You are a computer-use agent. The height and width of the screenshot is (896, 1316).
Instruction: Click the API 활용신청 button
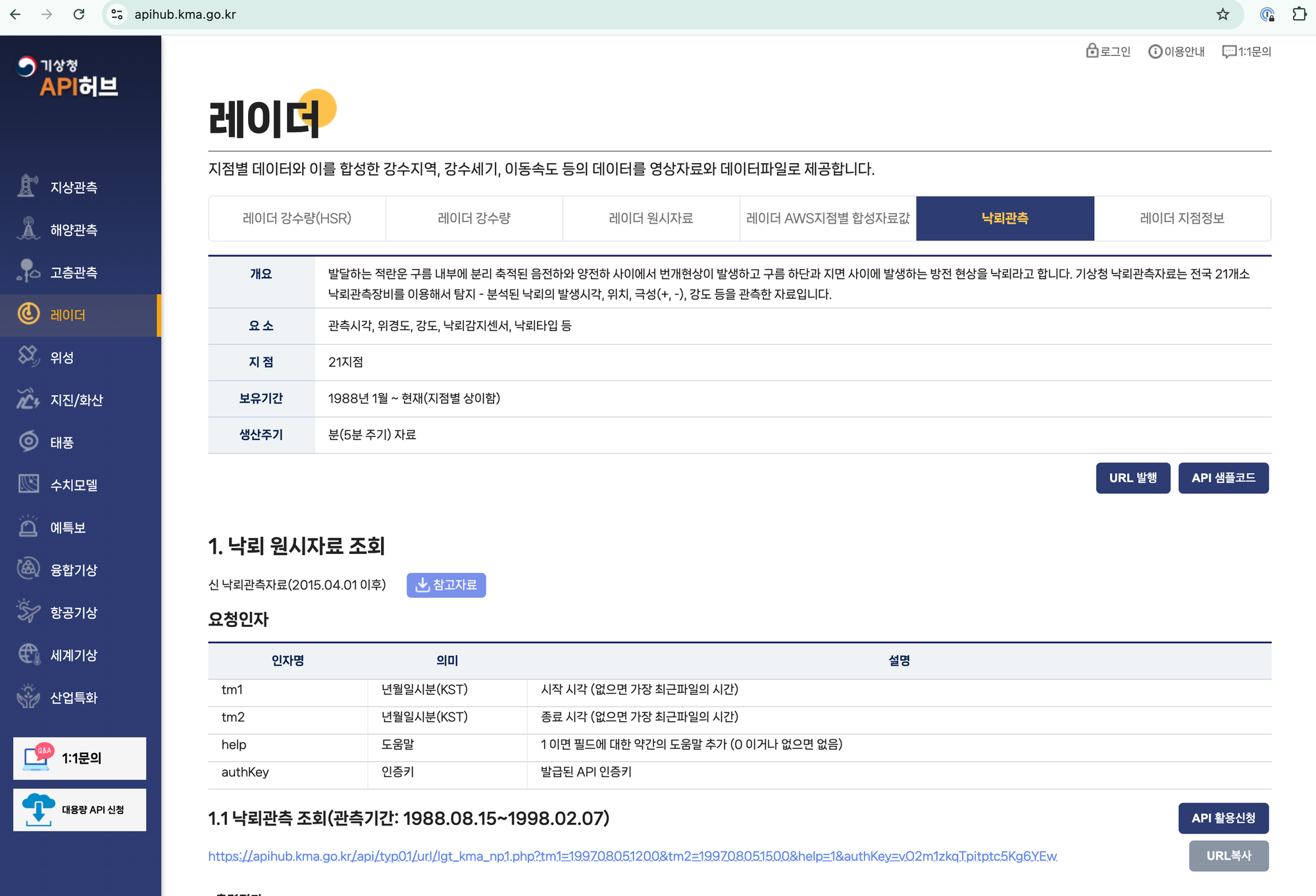pyautogui.click(x=1223, y=818)
